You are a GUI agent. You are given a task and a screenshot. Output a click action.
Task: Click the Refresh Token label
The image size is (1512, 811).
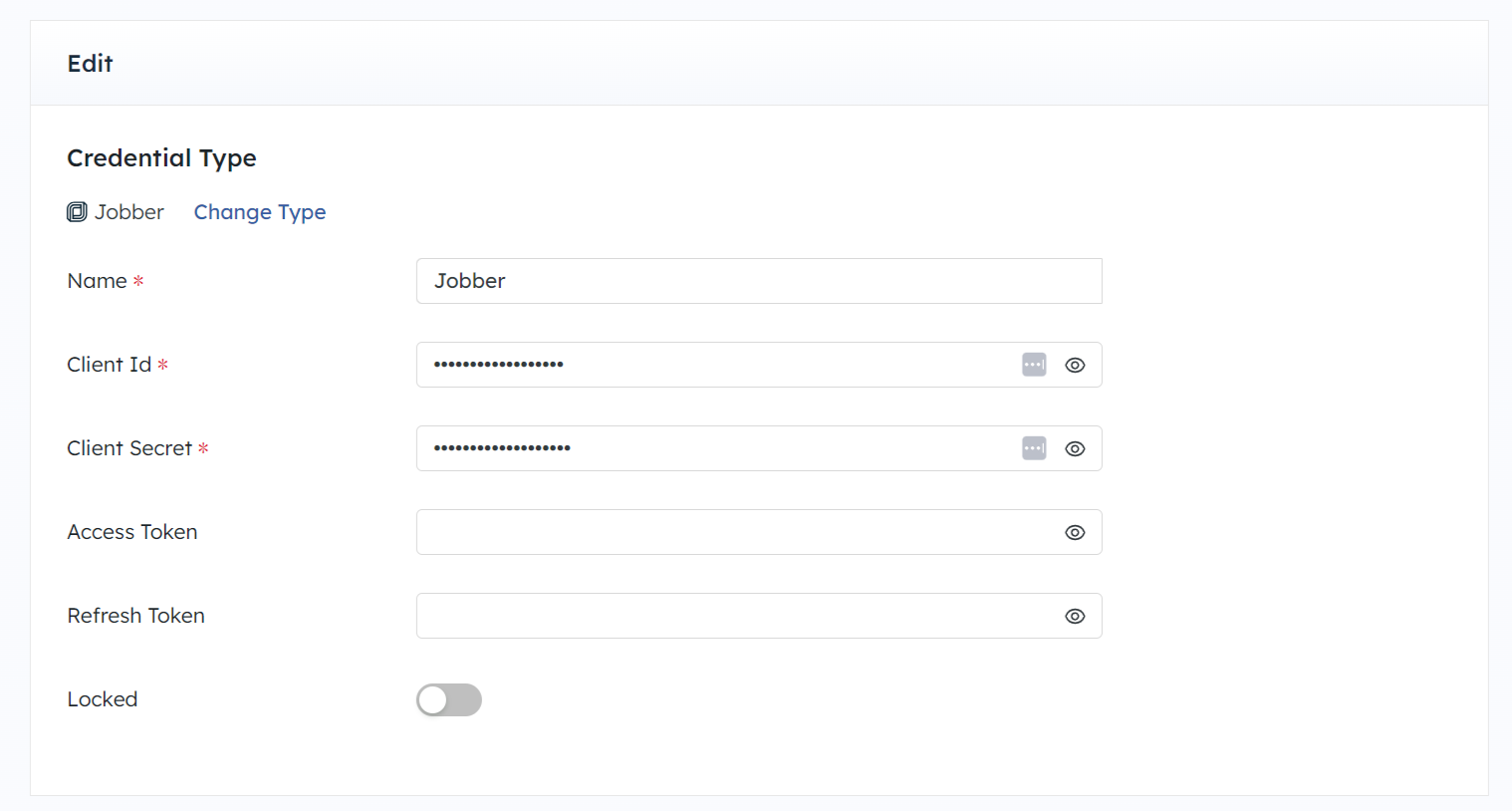pos(136,616)
